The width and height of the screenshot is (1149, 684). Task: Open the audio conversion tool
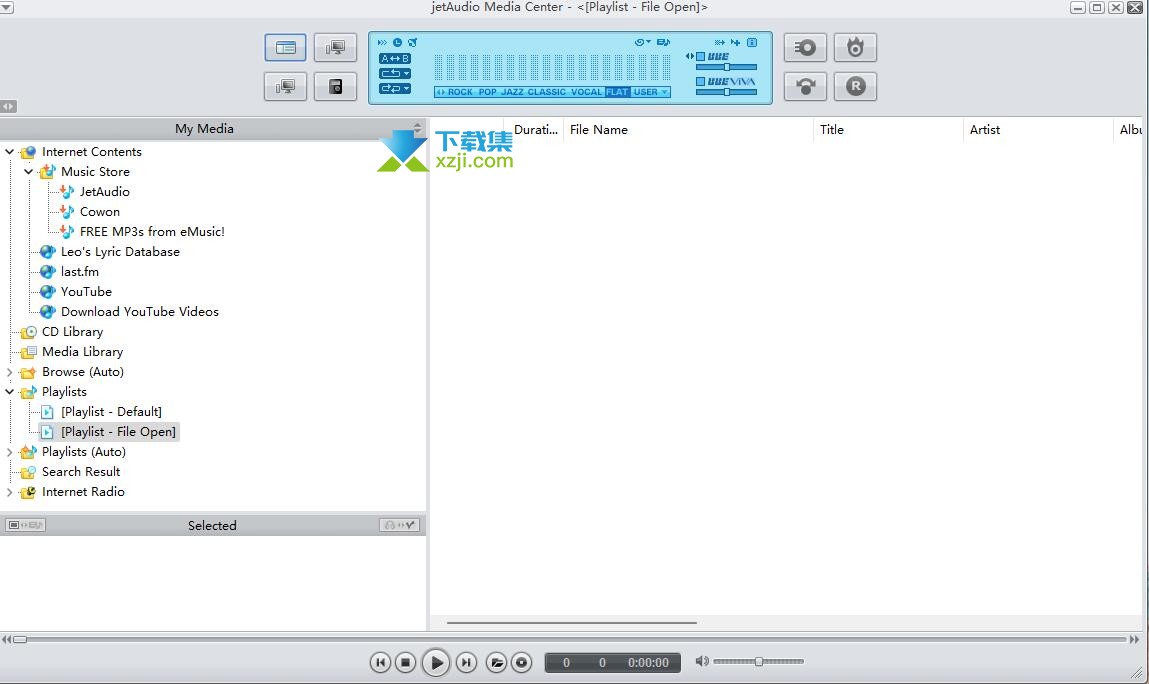(805, 87)
